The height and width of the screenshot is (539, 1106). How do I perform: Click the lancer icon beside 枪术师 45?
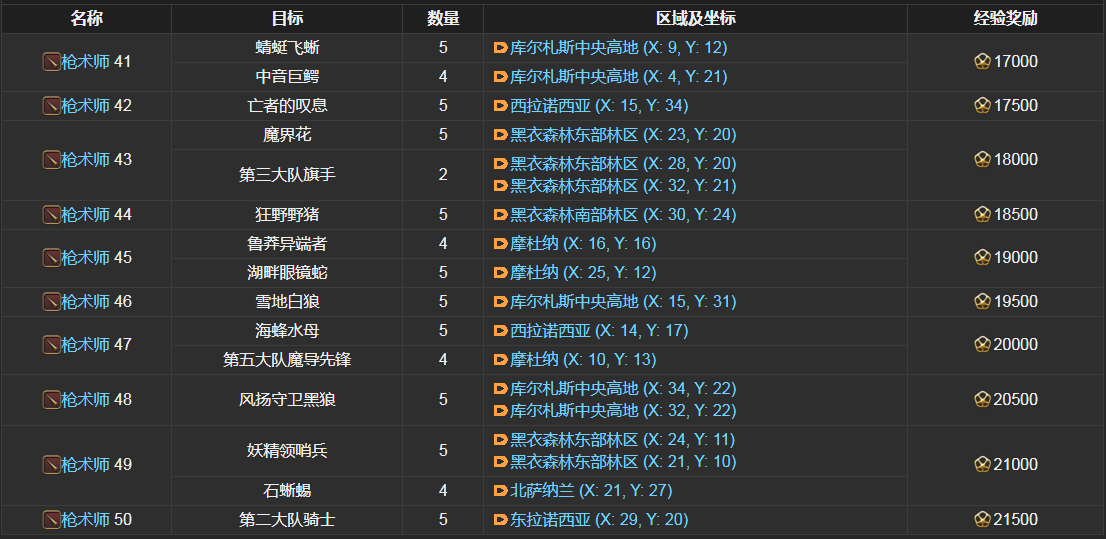click(51, 258)
